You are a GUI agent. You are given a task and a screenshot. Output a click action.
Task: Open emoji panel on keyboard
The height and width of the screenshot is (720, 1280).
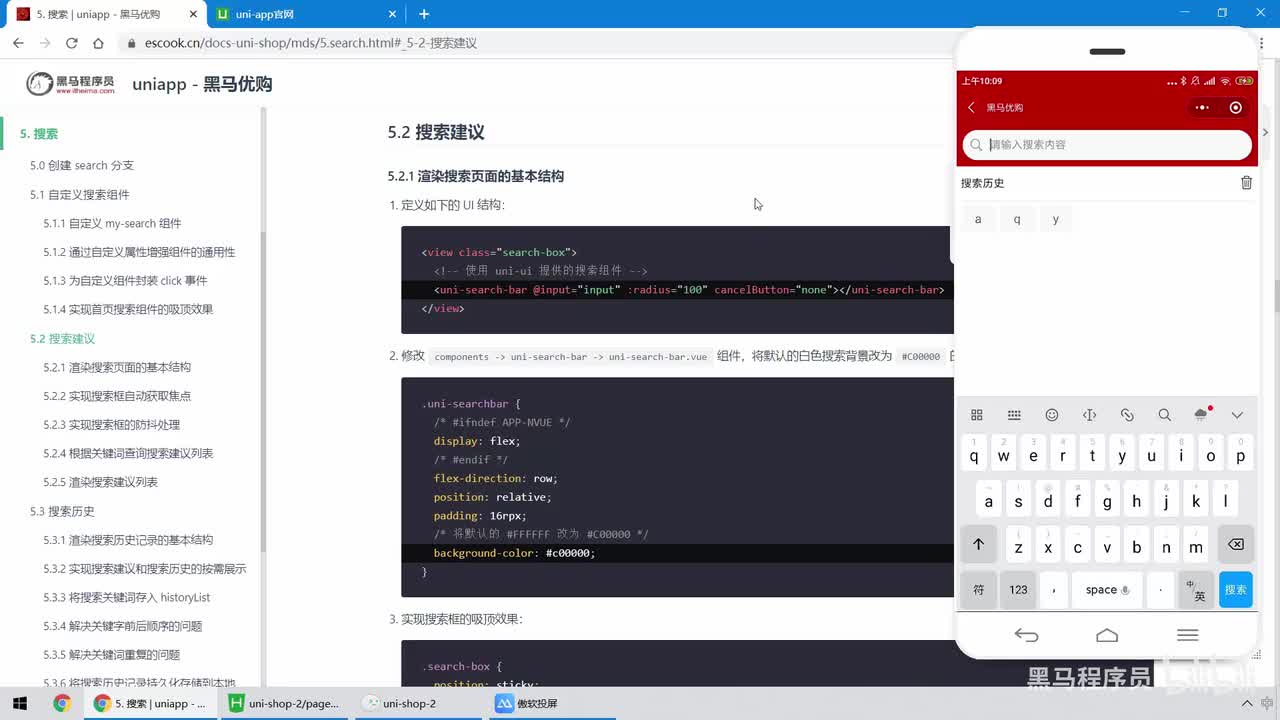[1052, 415]
